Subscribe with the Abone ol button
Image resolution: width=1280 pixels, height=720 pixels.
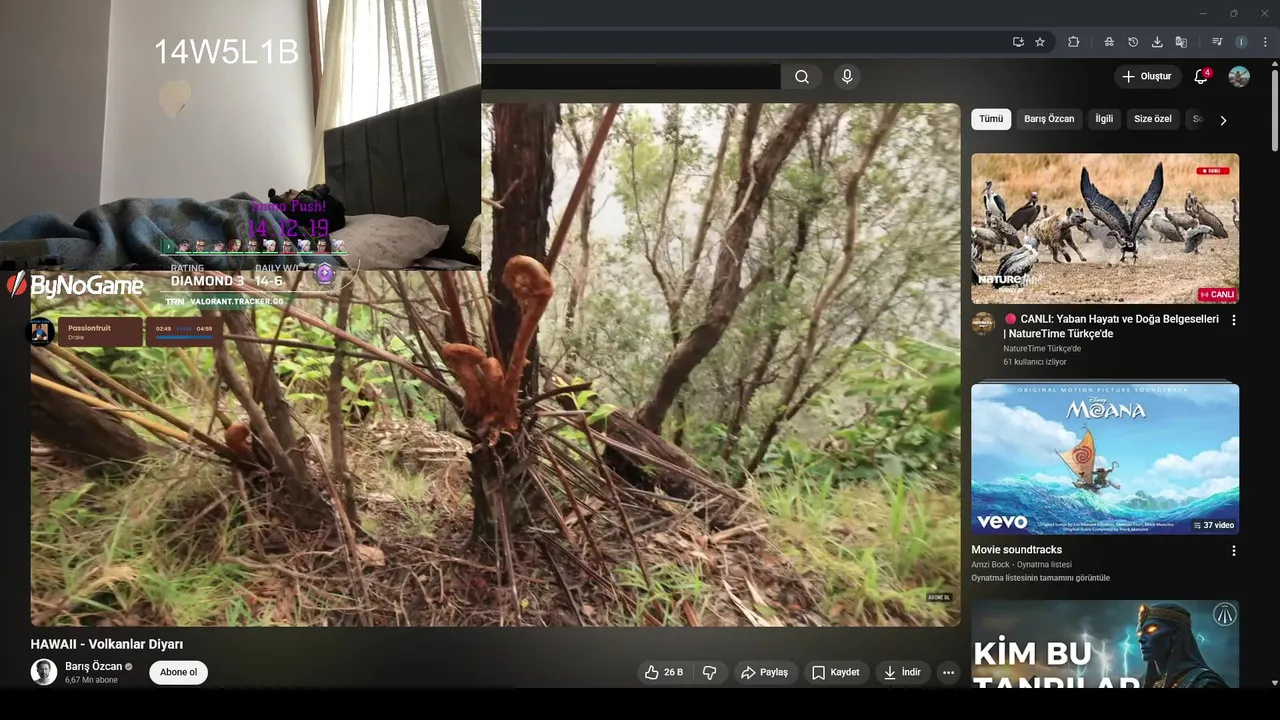pyautogui.click(x=179, y=672)
